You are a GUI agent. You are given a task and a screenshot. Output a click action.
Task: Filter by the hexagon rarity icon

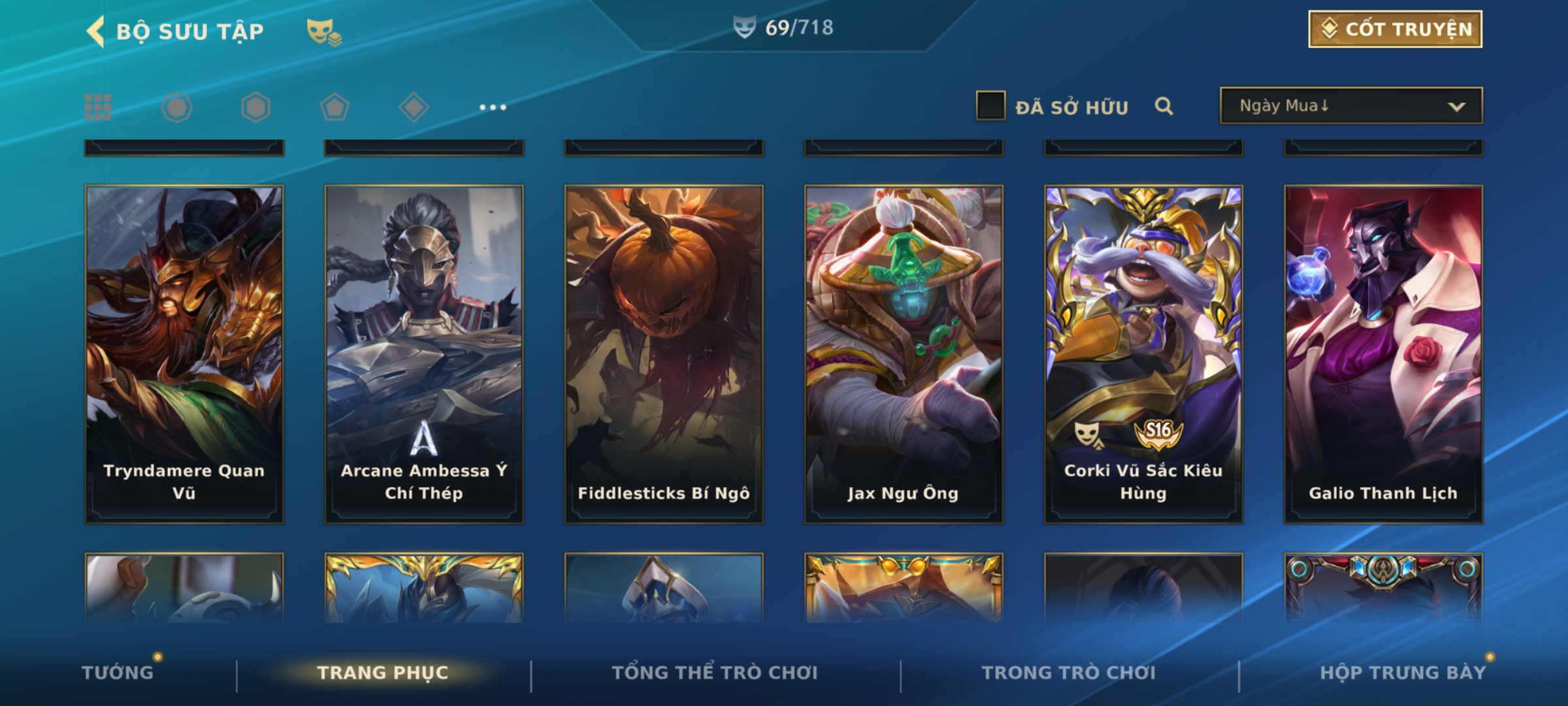click(x=255, y=107)
